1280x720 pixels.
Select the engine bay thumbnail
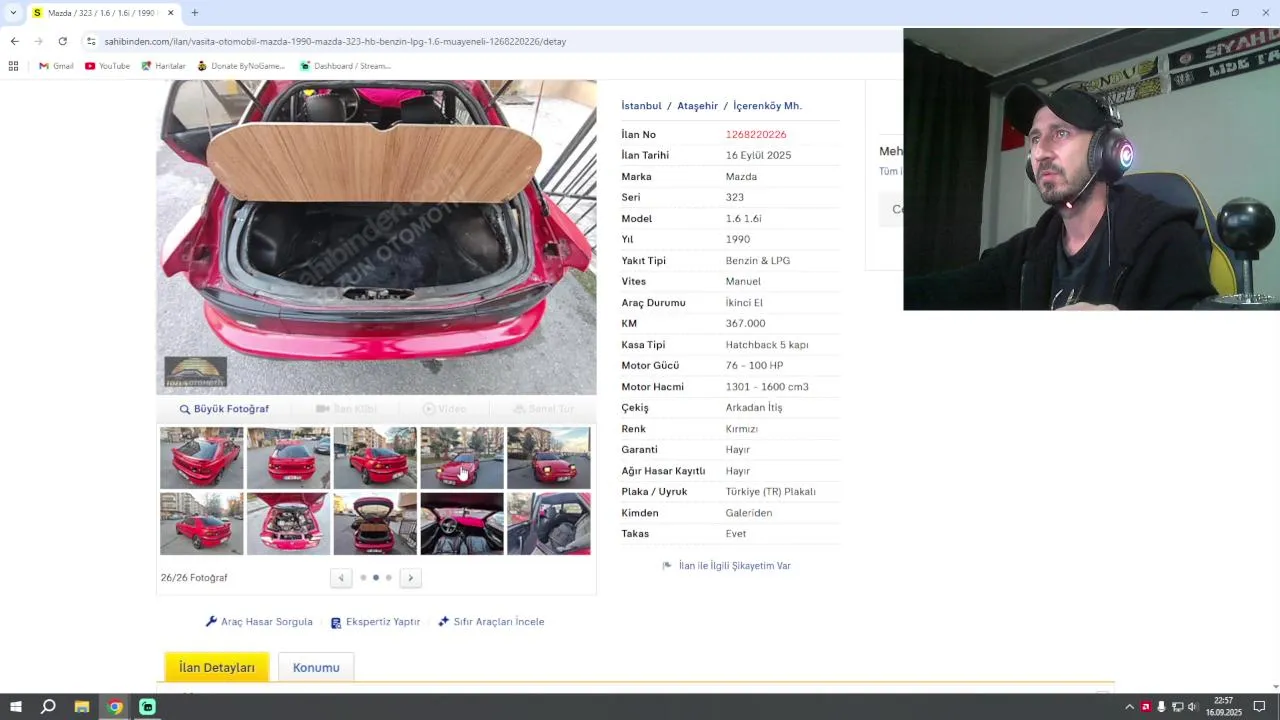pos(288,523)
